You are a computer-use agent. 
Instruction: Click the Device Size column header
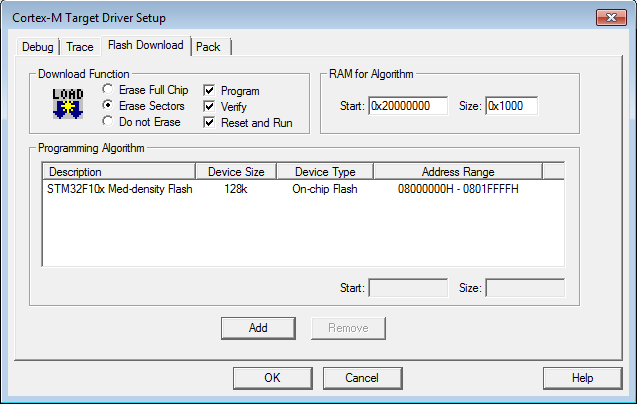(236, 172)
